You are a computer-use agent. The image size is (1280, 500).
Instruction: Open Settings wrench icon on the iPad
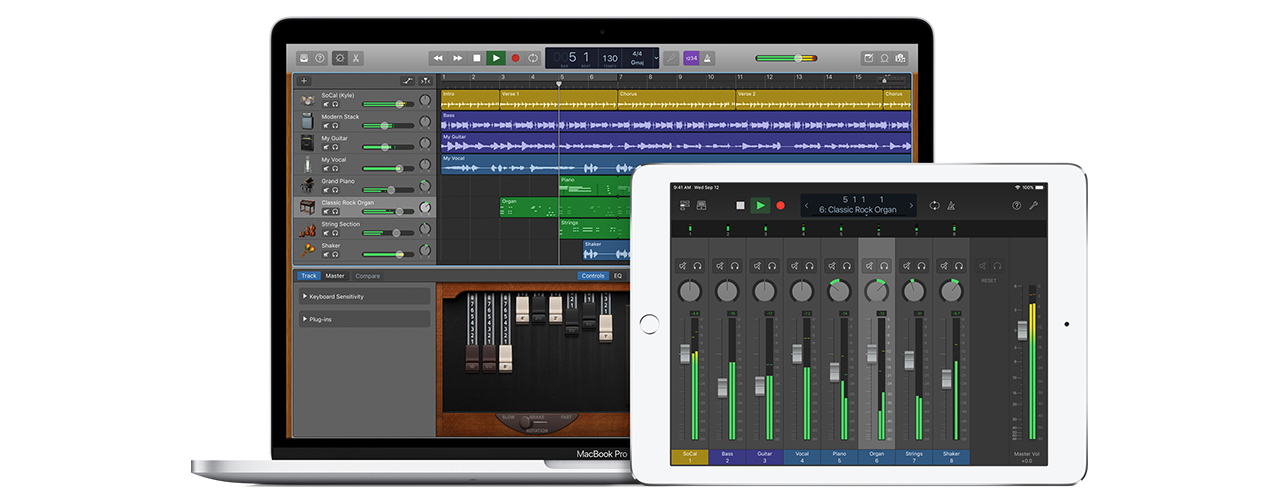coord(1034,205)
